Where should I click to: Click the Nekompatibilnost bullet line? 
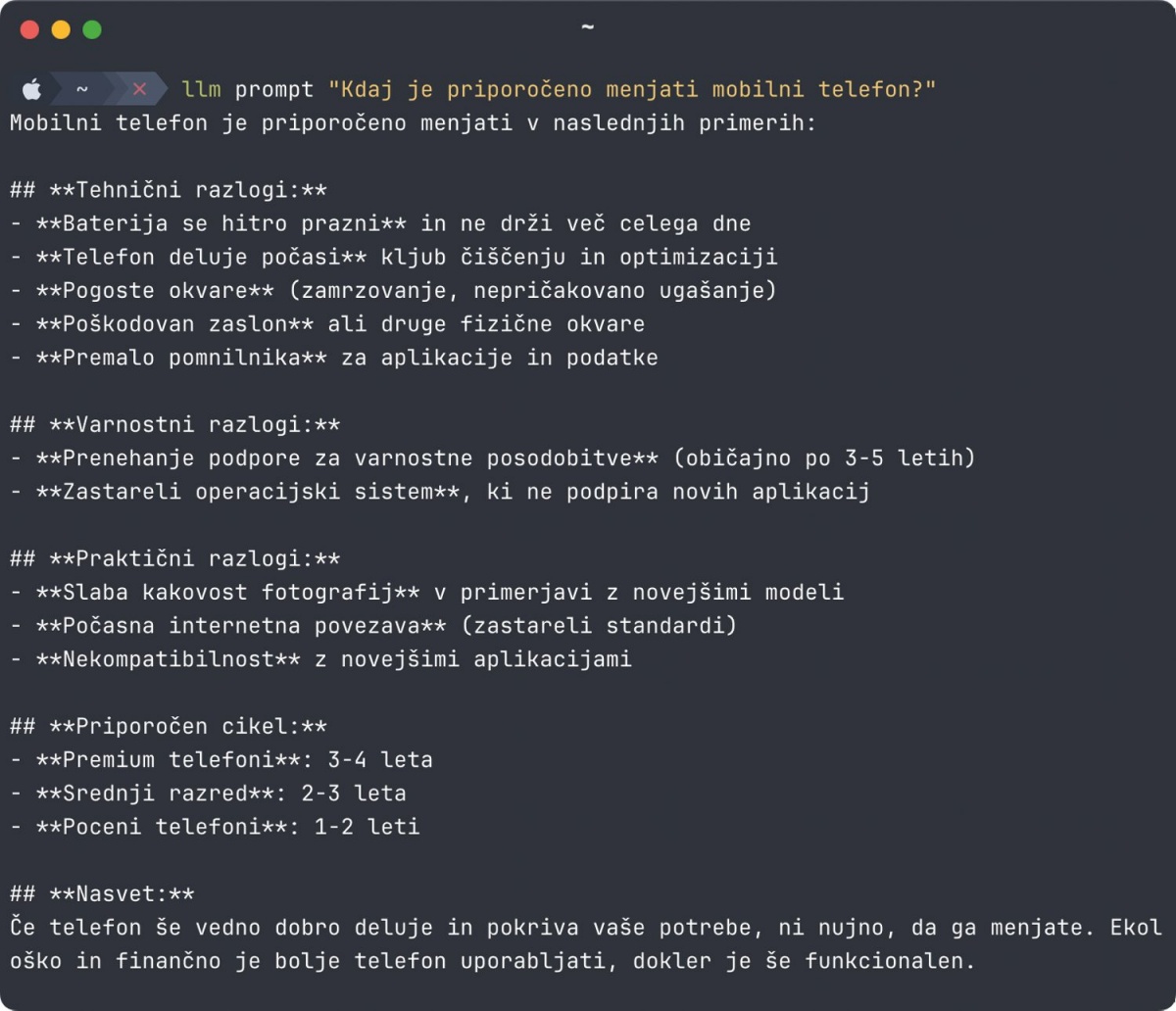click(x=321, y=659)
